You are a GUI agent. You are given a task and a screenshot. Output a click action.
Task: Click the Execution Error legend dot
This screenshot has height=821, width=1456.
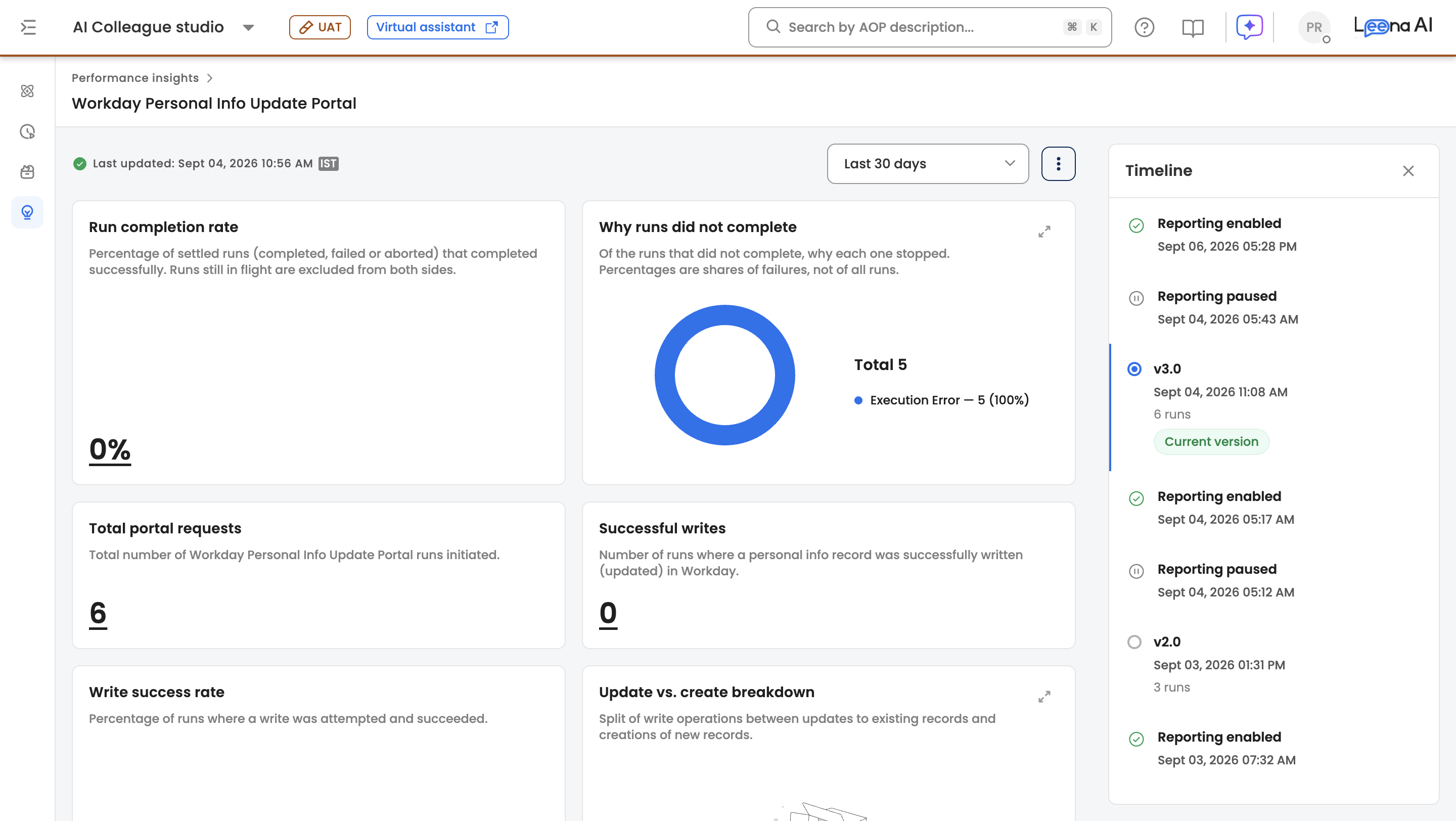[x=858, y=400]
